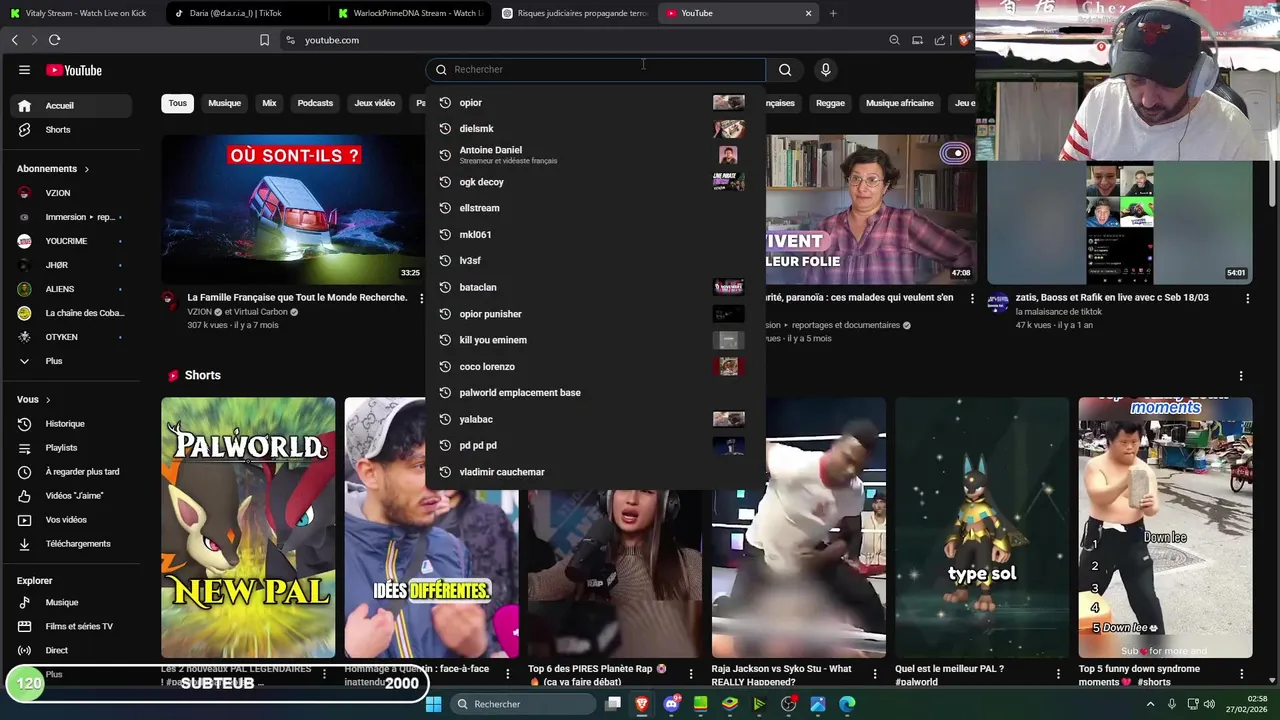The image size is (1280, 720).
Task: Select suggestion "Antoine Daniel"
Action: pos(595,155)
